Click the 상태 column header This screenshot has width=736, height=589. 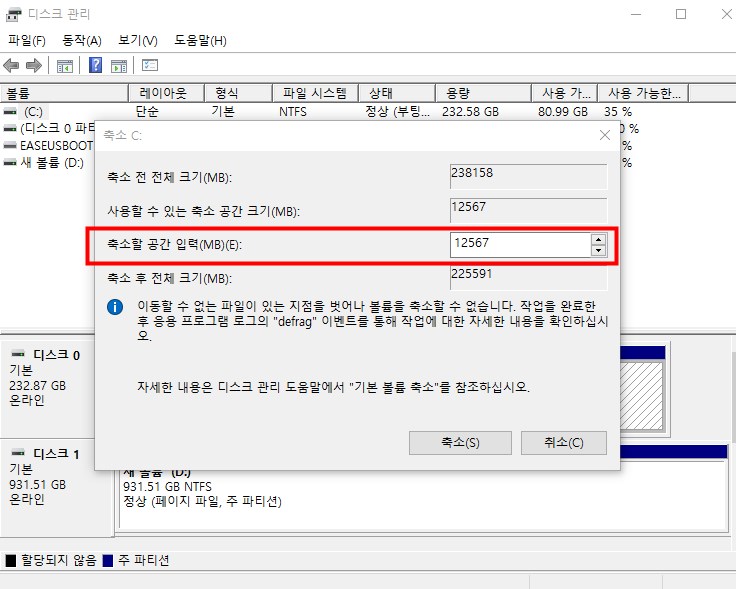pyautogui.click(x=397, y=93)
